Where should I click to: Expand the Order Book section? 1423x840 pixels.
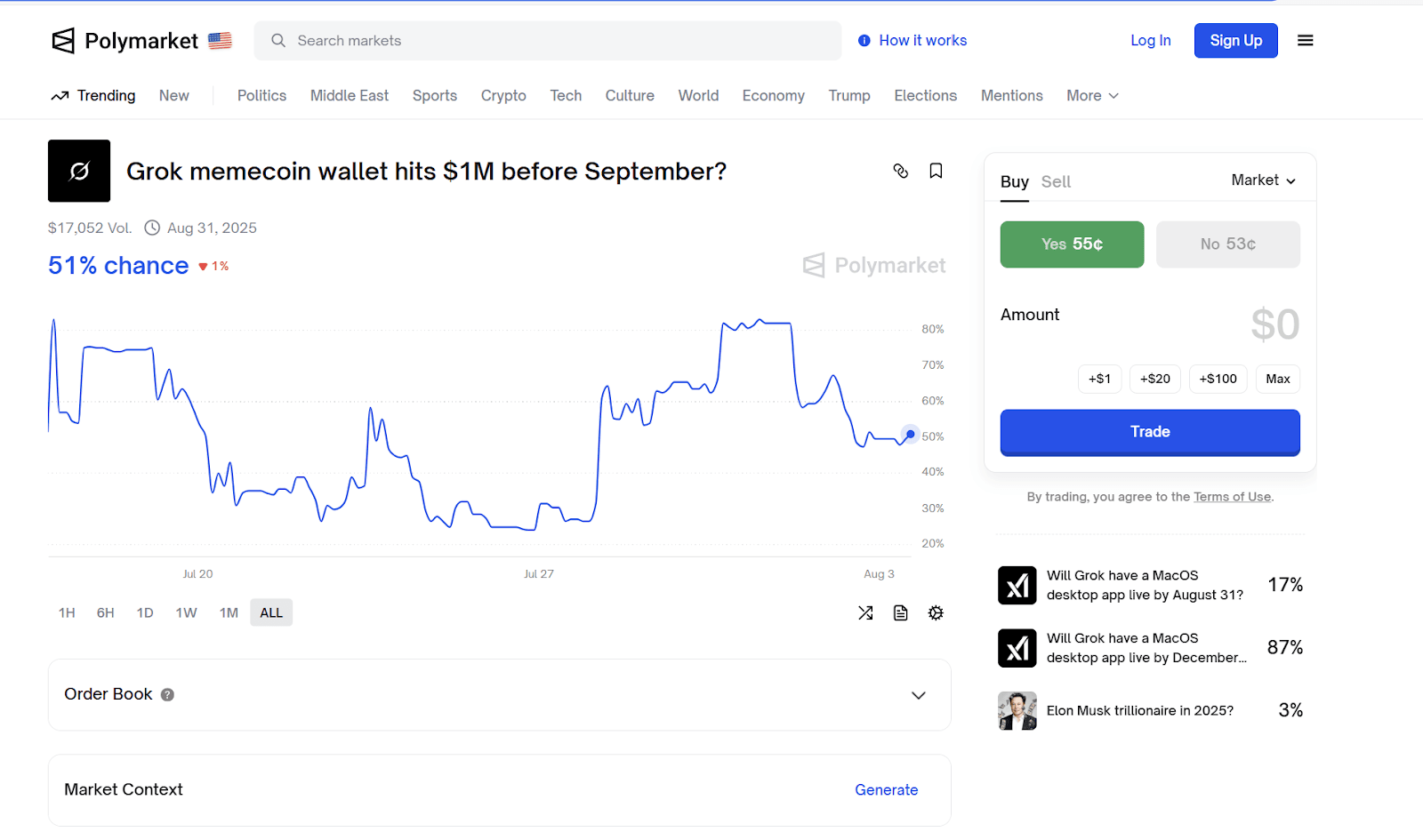point(918,695)
